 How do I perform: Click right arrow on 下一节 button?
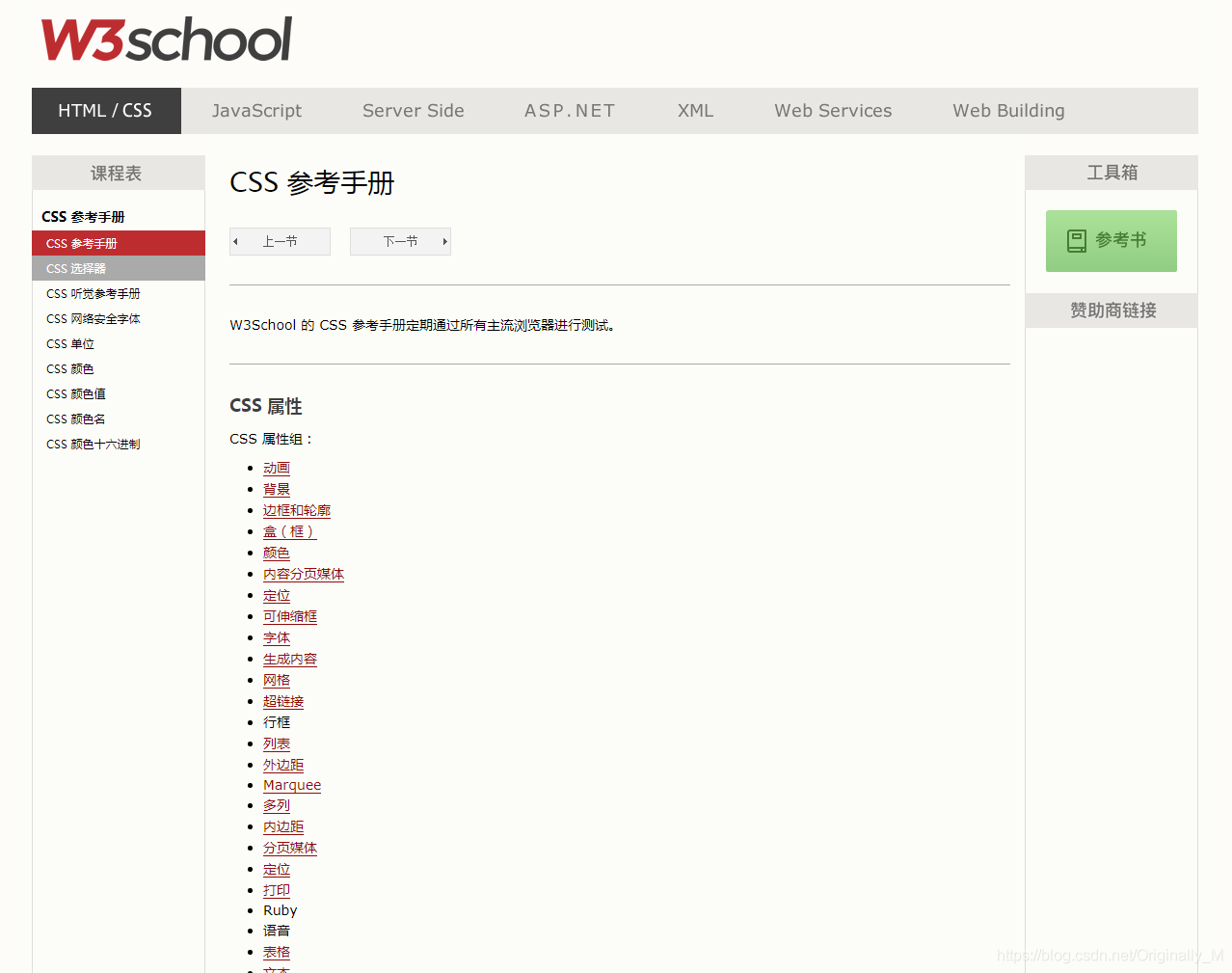pos(444,241)
